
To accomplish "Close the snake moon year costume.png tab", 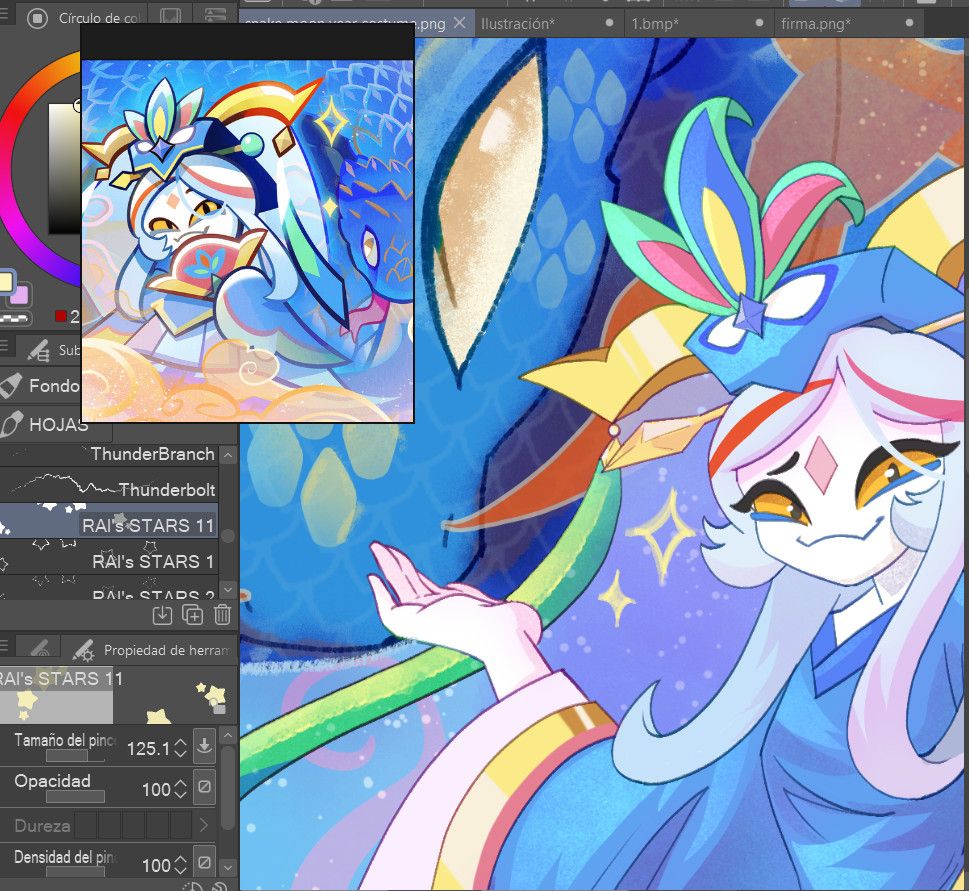I will tap(459, 23).
